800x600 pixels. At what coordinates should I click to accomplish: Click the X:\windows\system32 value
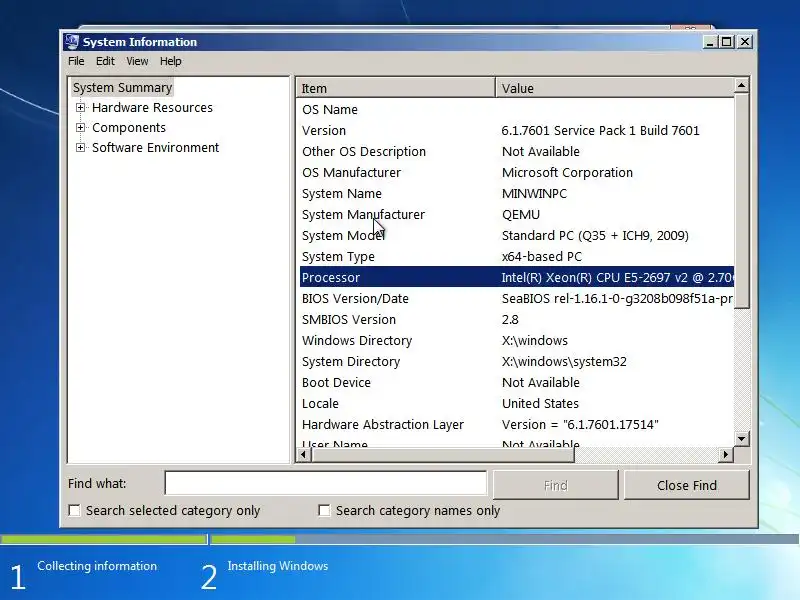click(564, 362)
